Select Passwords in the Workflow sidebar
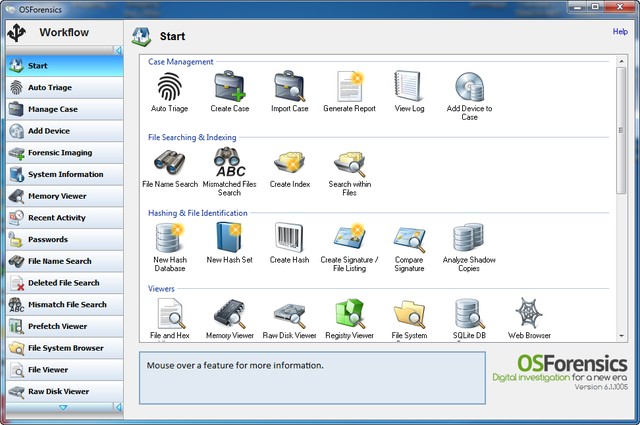 tap(60, 239)
